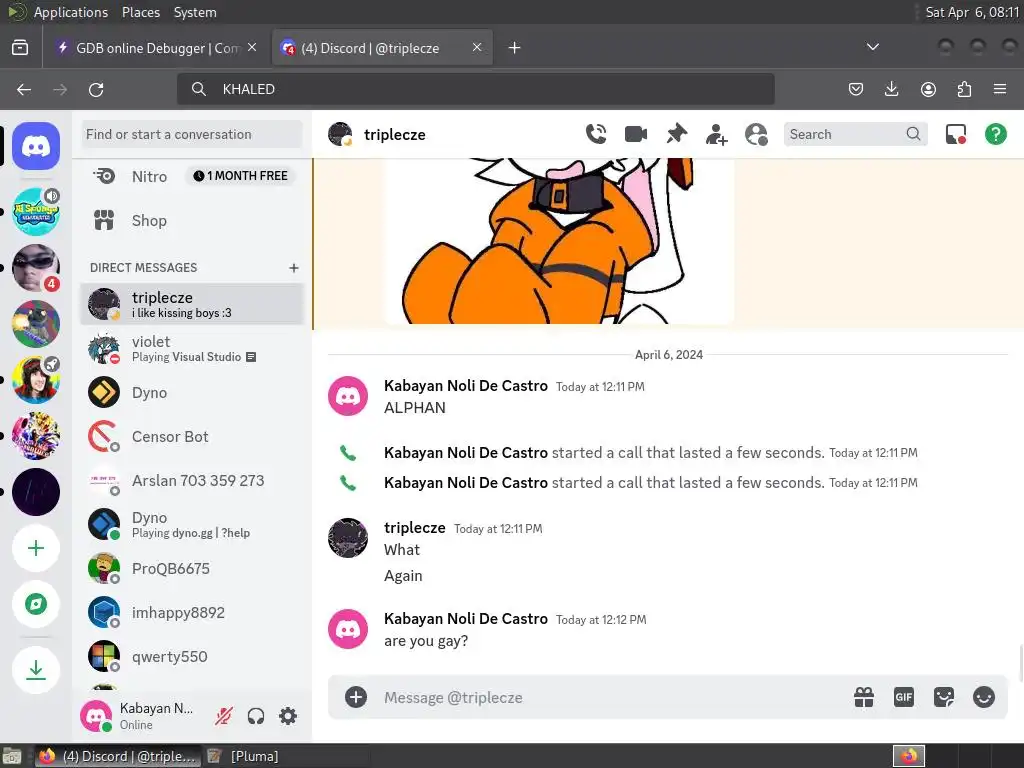
Task: Select triplecze direct message
Action: [x=192, y=304]
